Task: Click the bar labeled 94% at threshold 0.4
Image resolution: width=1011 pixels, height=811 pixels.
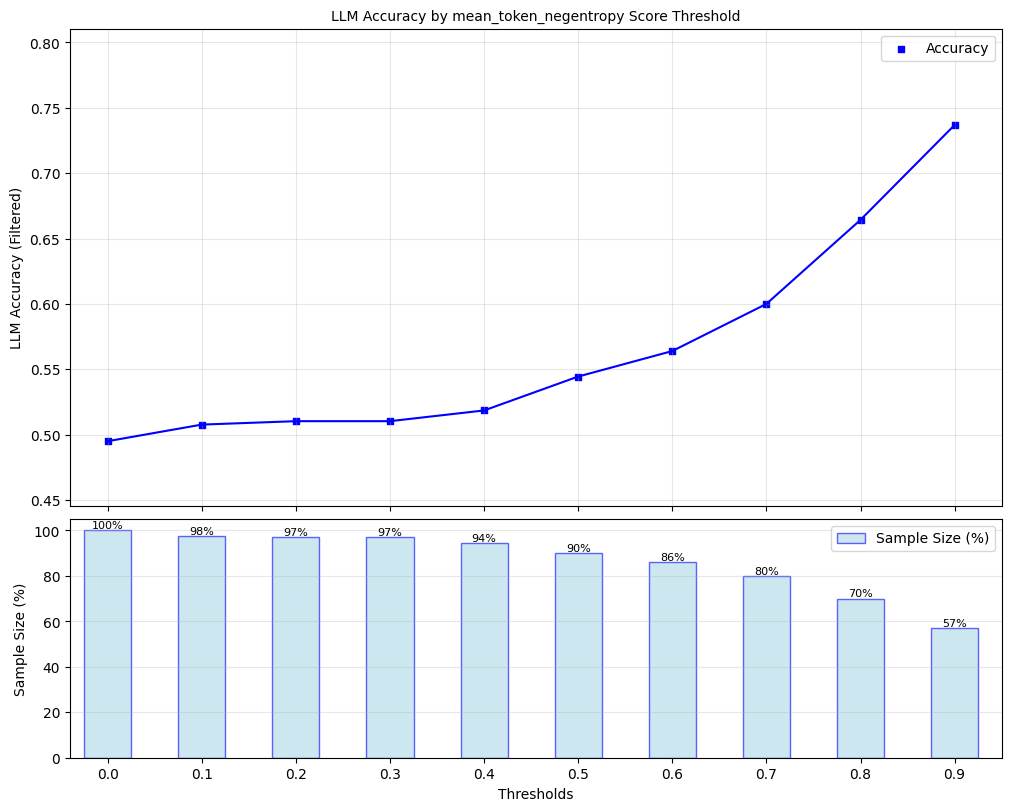Action: pos(484,651)
